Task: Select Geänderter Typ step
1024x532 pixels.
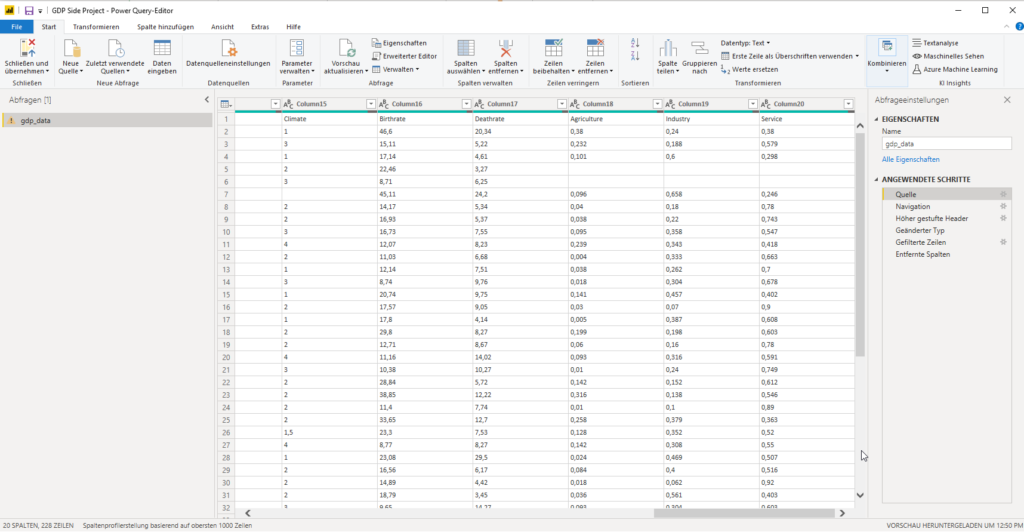Action: (x=920, y=230)
